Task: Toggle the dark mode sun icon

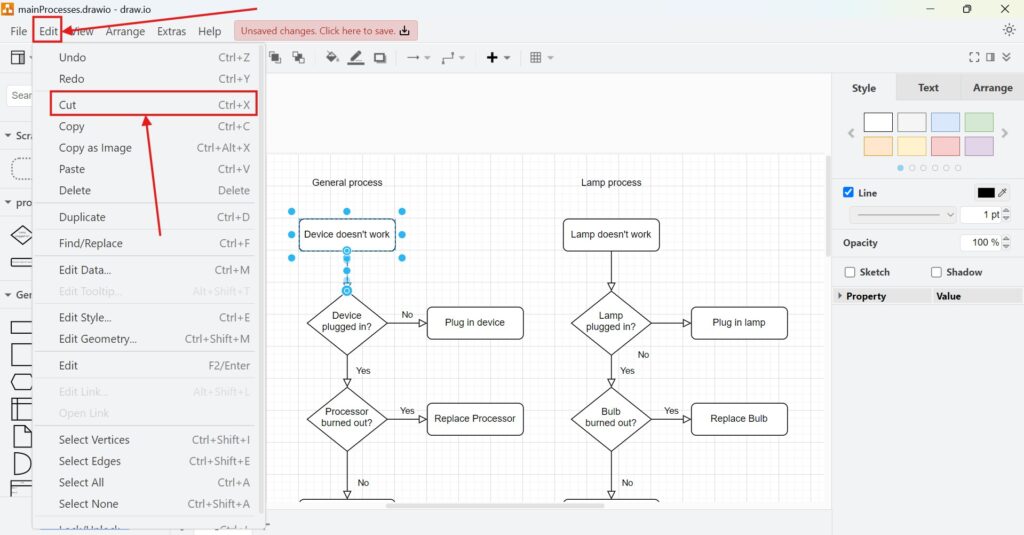Action: pyautogui.click(x=1008, y=30)
